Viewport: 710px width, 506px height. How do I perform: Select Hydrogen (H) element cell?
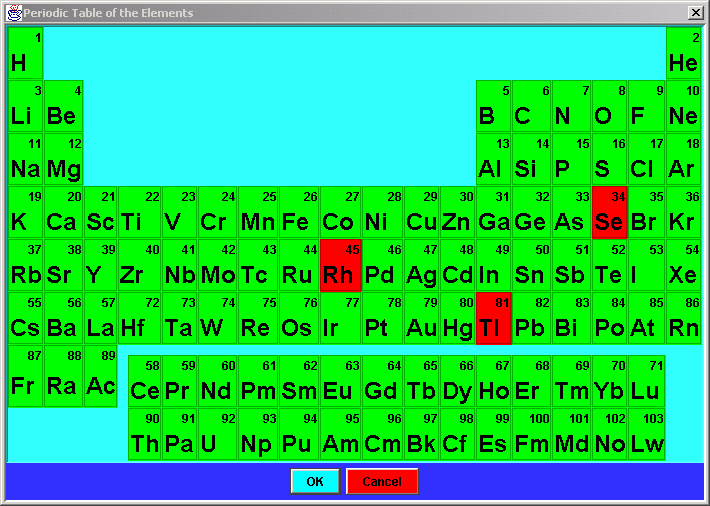(25, 53)
